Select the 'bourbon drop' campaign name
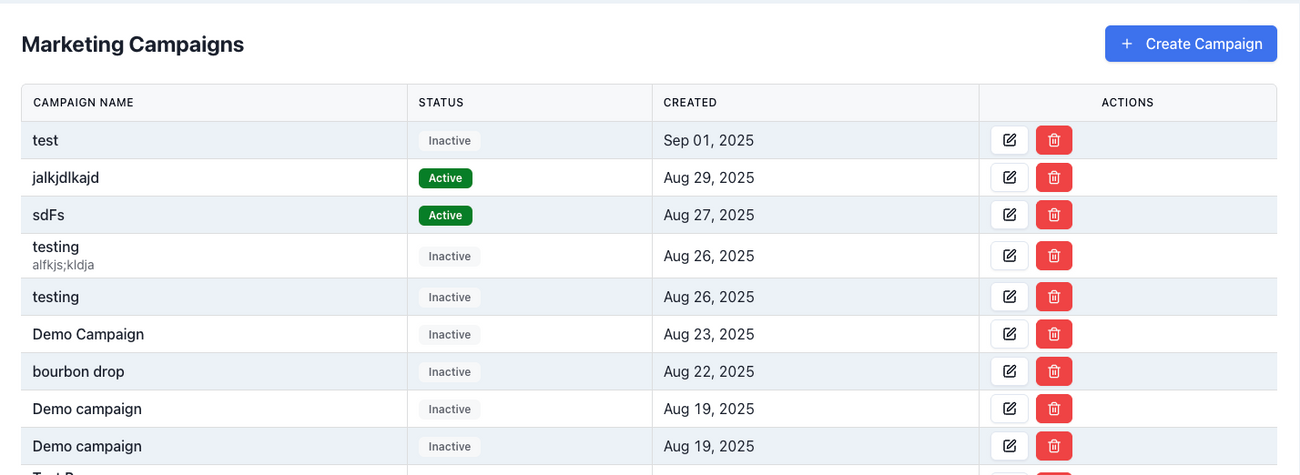 click(x=78, y=372)
